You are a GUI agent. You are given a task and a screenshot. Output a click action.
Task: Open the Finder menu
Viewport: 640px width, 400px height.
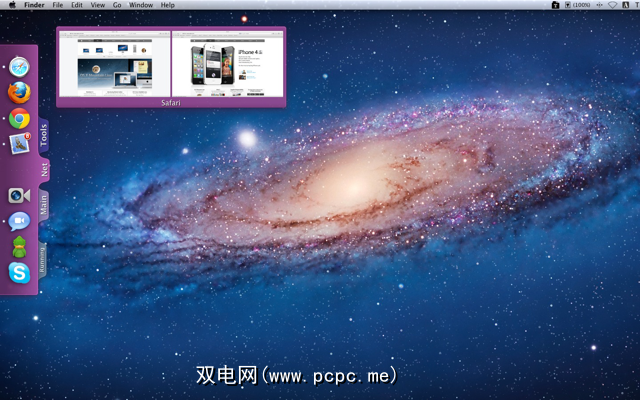(x=34, y=5)
